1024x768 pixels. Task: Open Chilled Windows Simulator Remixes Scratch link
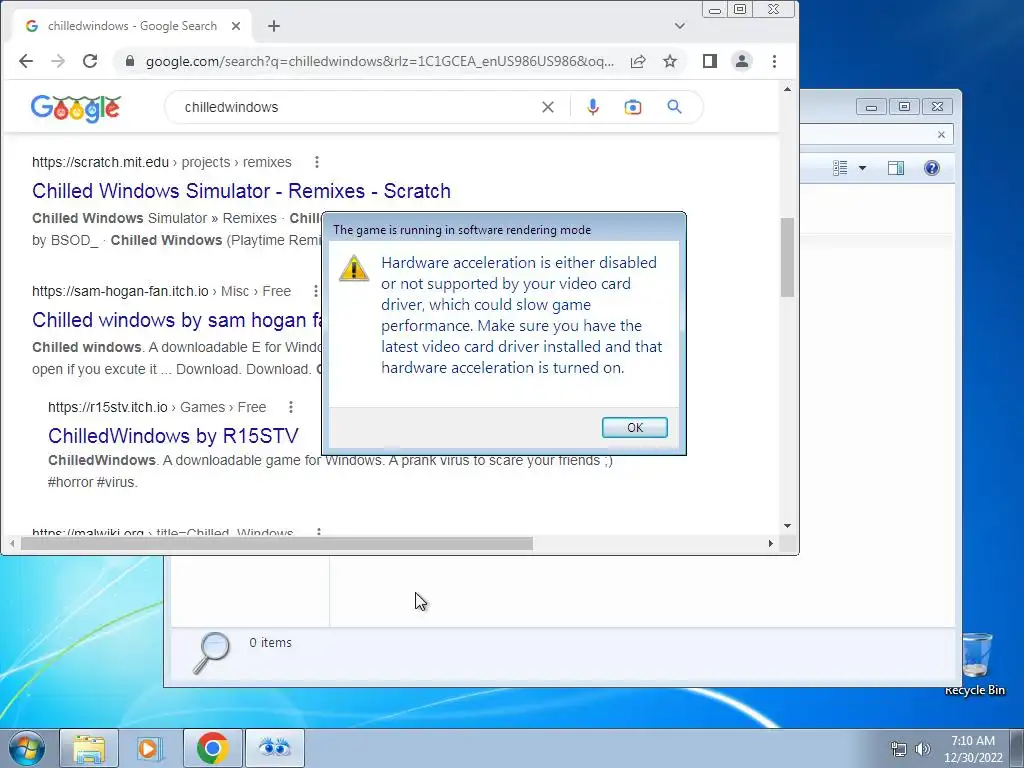(x=241, y=191)
